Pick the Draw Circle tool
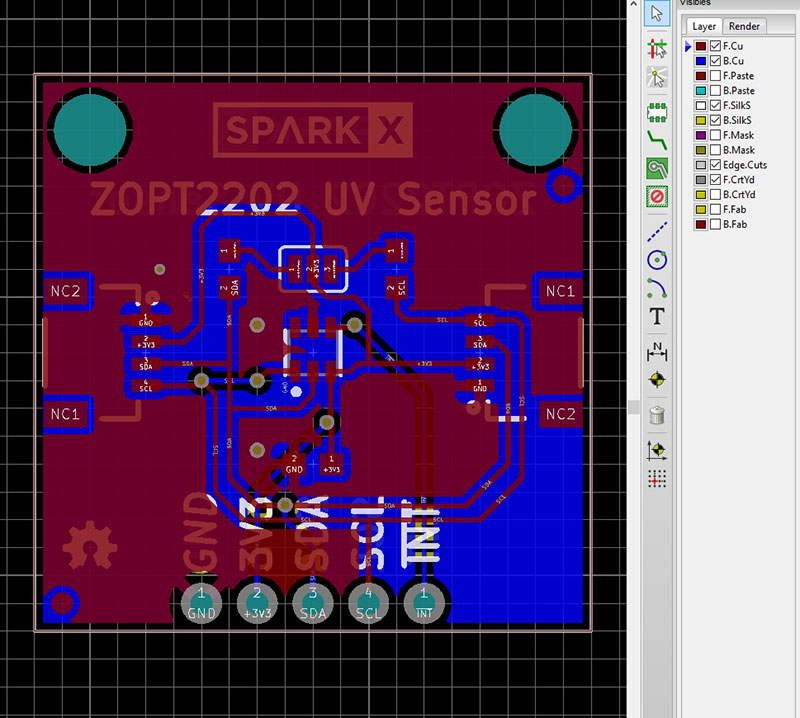Image resolution: width=800 pixels, height=718 pixels. pyautogui.click(x=657, y=260)
